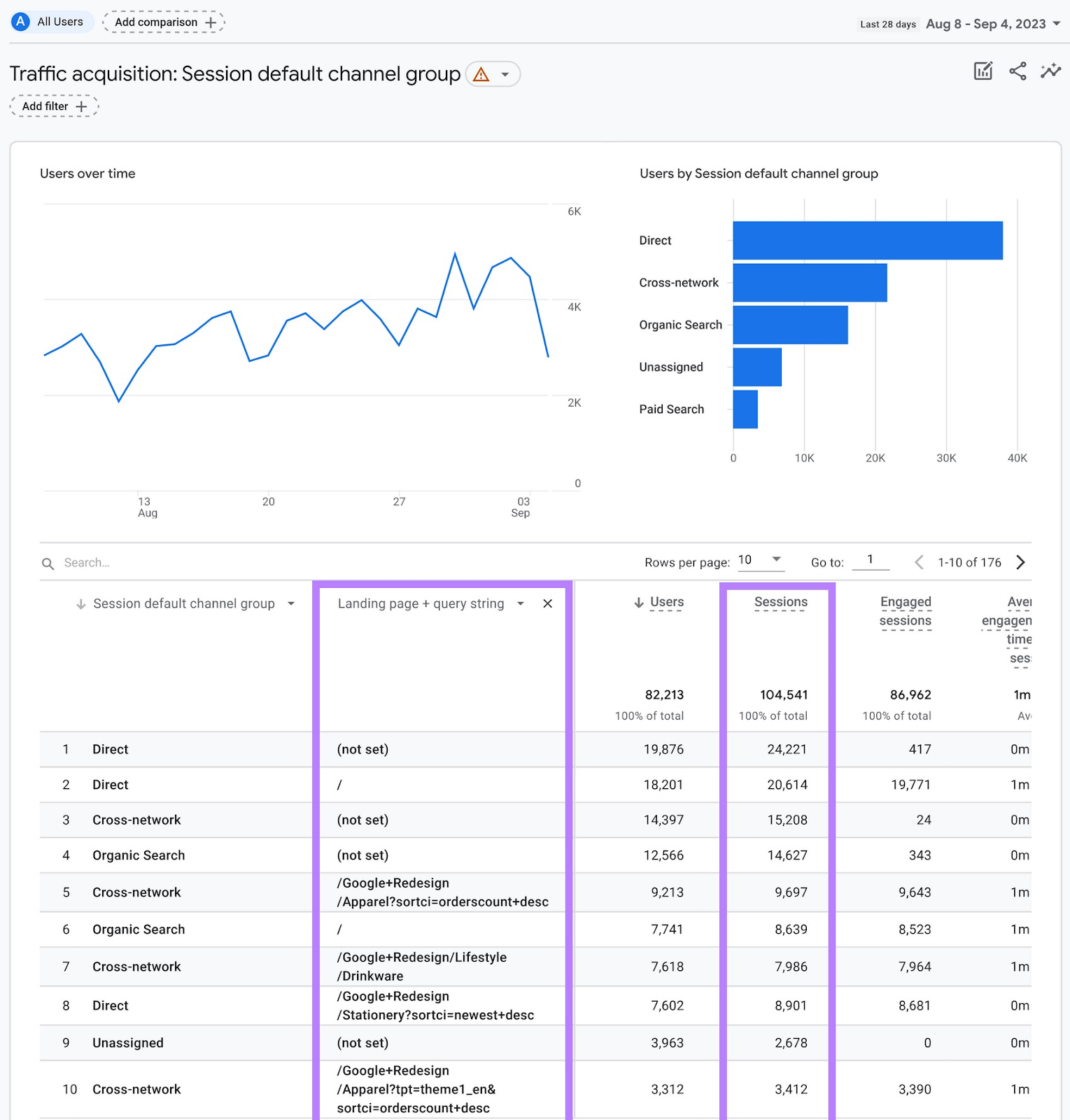
Task: Expand the data quality warning dropdown
Action: [x=505, y=74]
